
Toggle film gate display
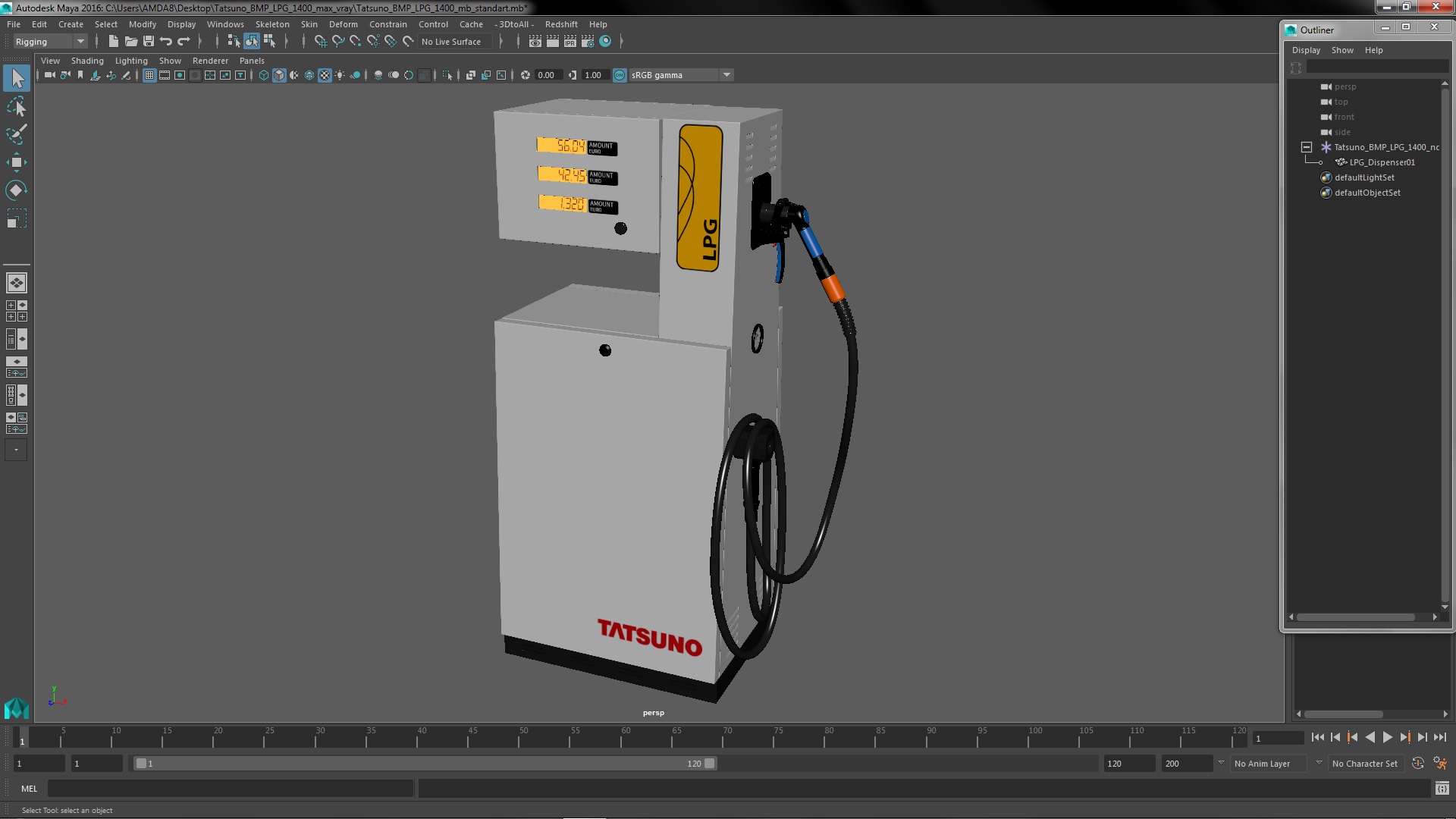pos(165,75)
